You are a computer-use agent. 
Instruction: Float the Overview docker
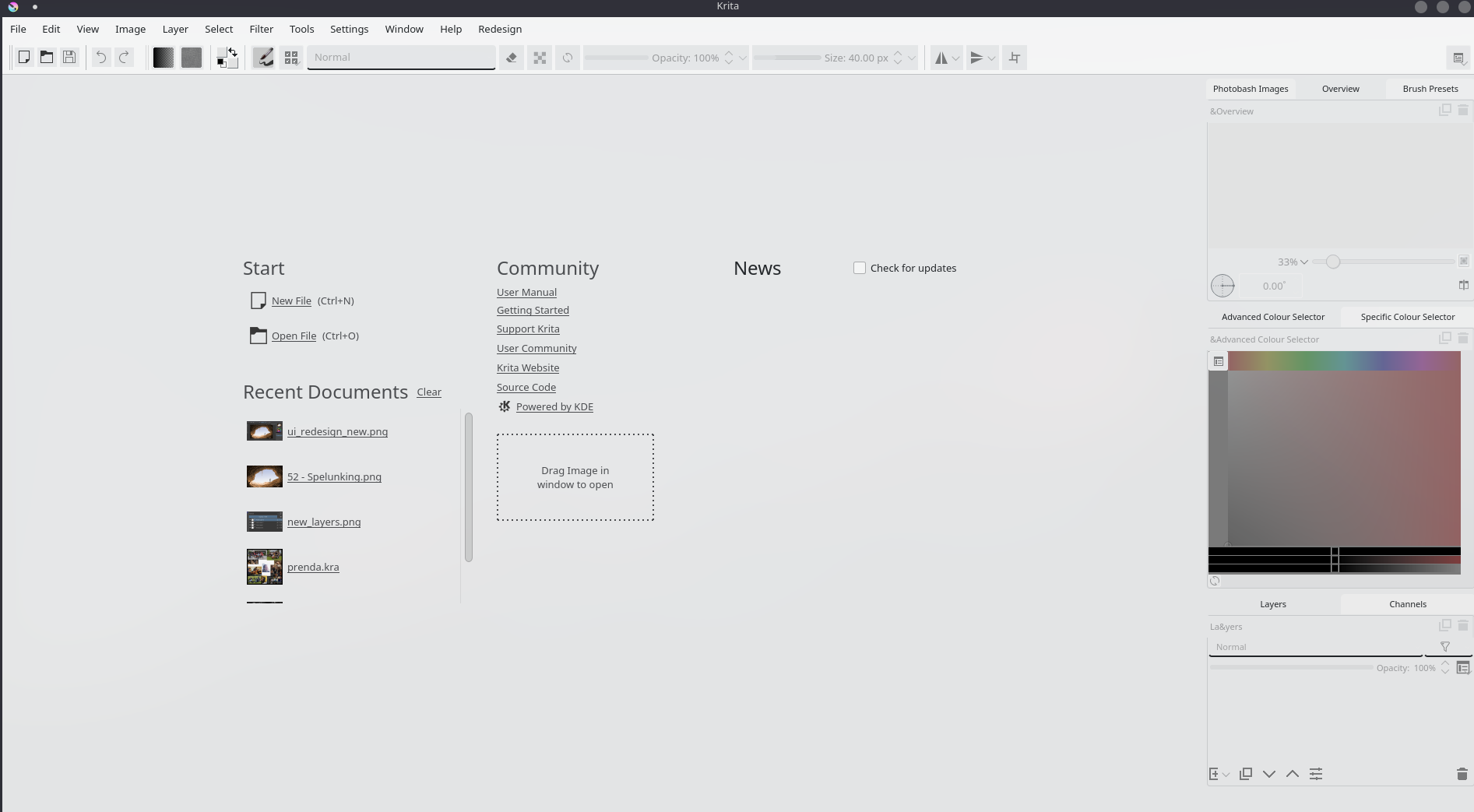coord(1445,111)
